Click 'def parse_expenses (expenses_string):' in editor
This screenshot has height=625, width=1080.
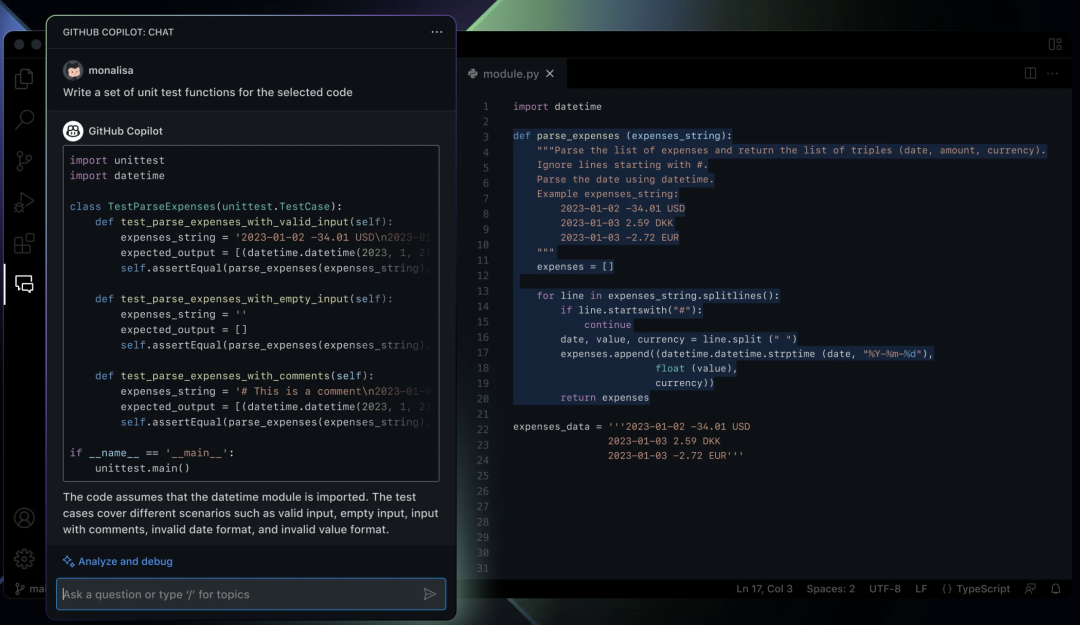[x=623, y=136]
